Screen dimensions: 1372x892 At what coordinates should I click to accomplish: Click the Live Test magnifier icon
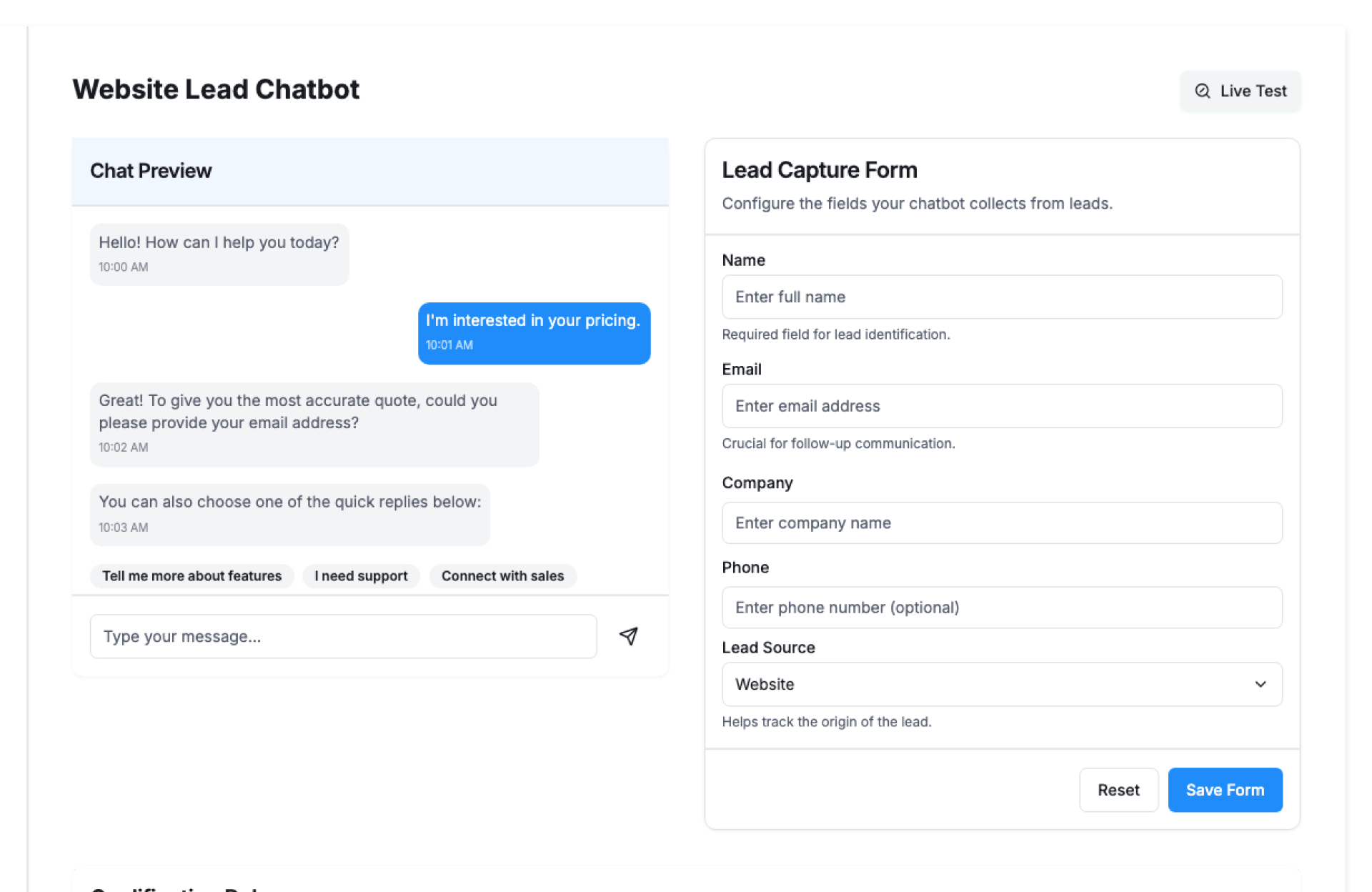pyautogui.click(x=1203, y=91)
